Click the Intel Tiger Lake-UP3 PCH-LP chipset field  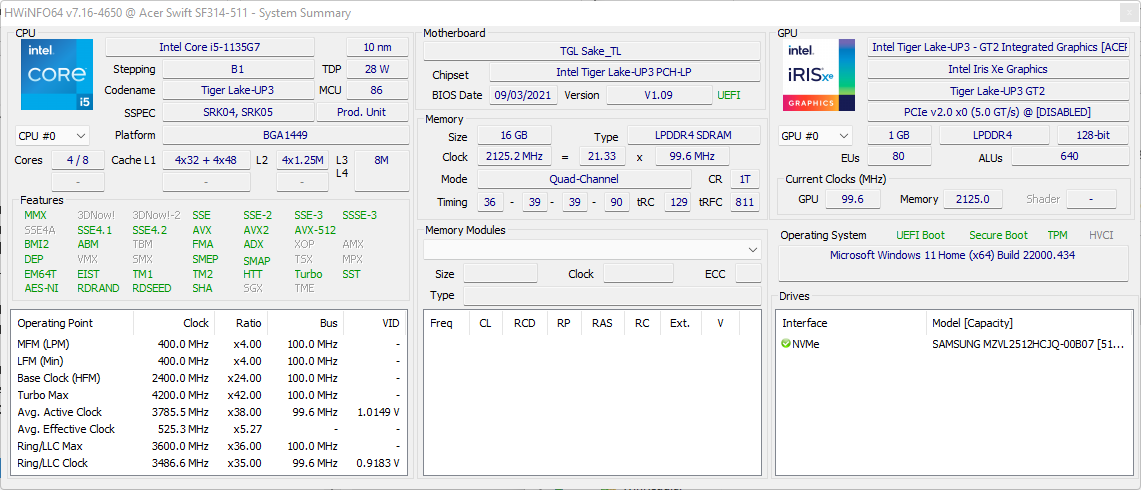click(624, 72)
